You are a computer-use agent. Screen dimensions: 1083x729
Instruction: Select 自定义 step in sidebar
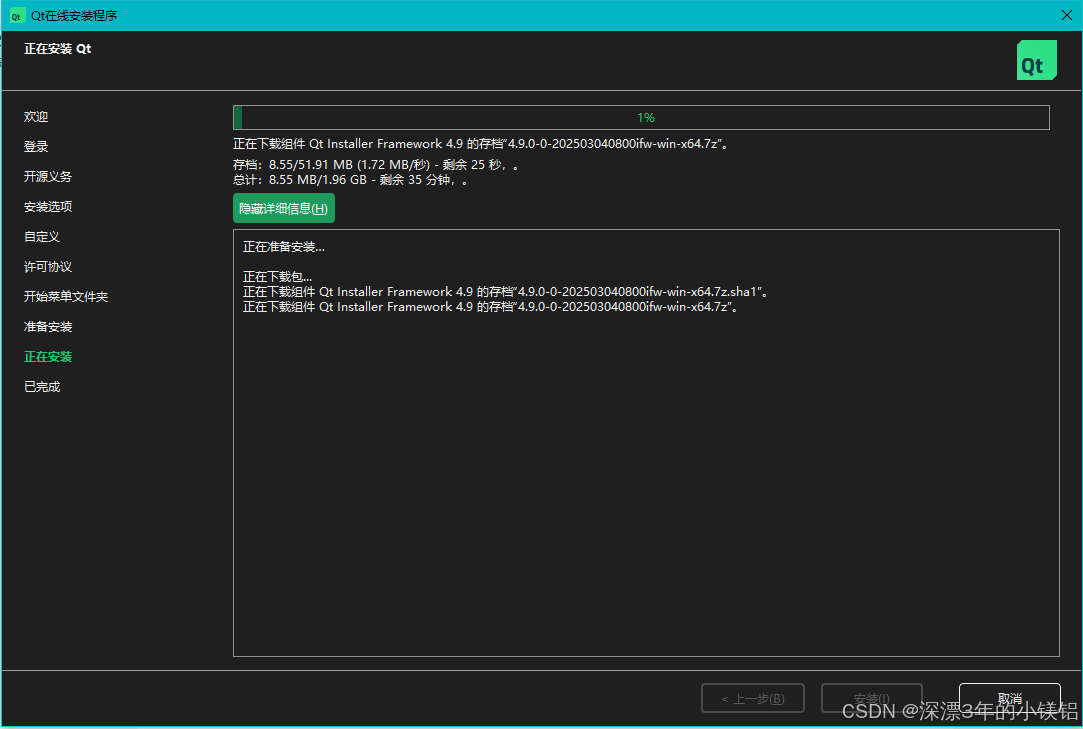click(41, 236)
